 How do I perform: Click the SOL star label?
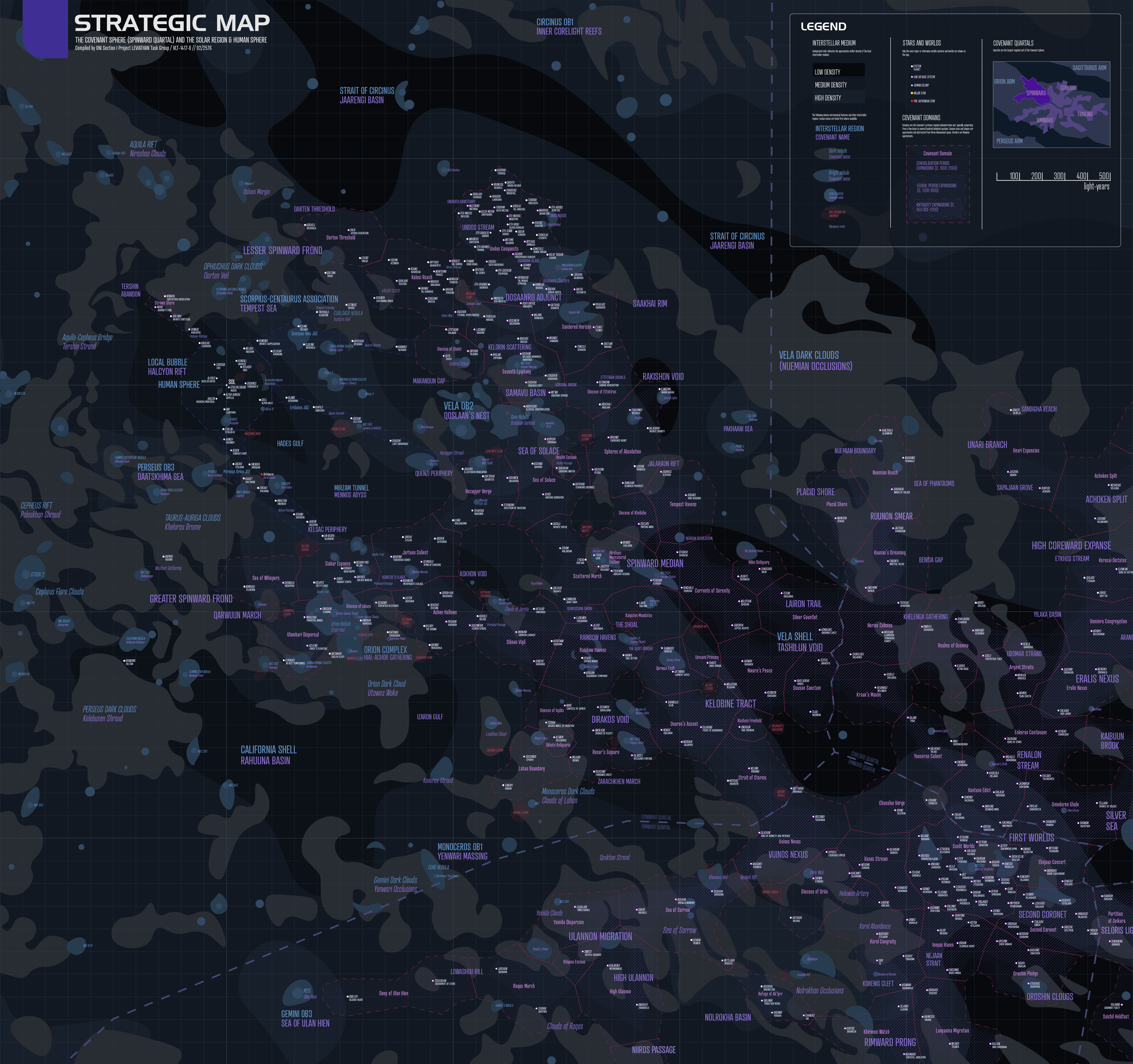(x=232, y=382)
